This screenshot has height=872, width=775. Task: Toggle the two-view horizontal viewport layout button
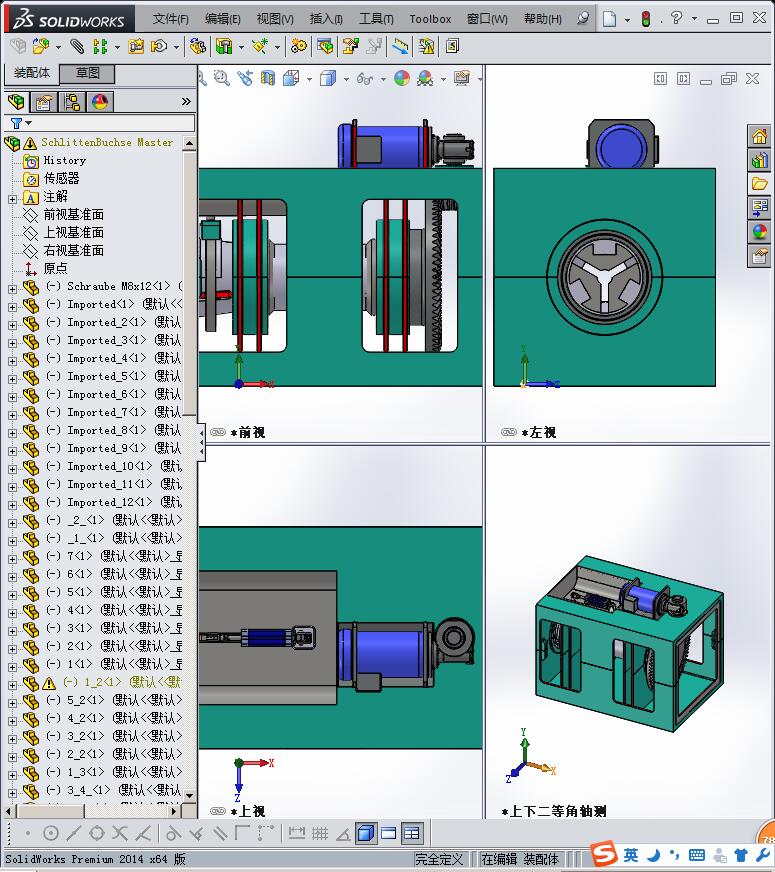pos(389,833)
